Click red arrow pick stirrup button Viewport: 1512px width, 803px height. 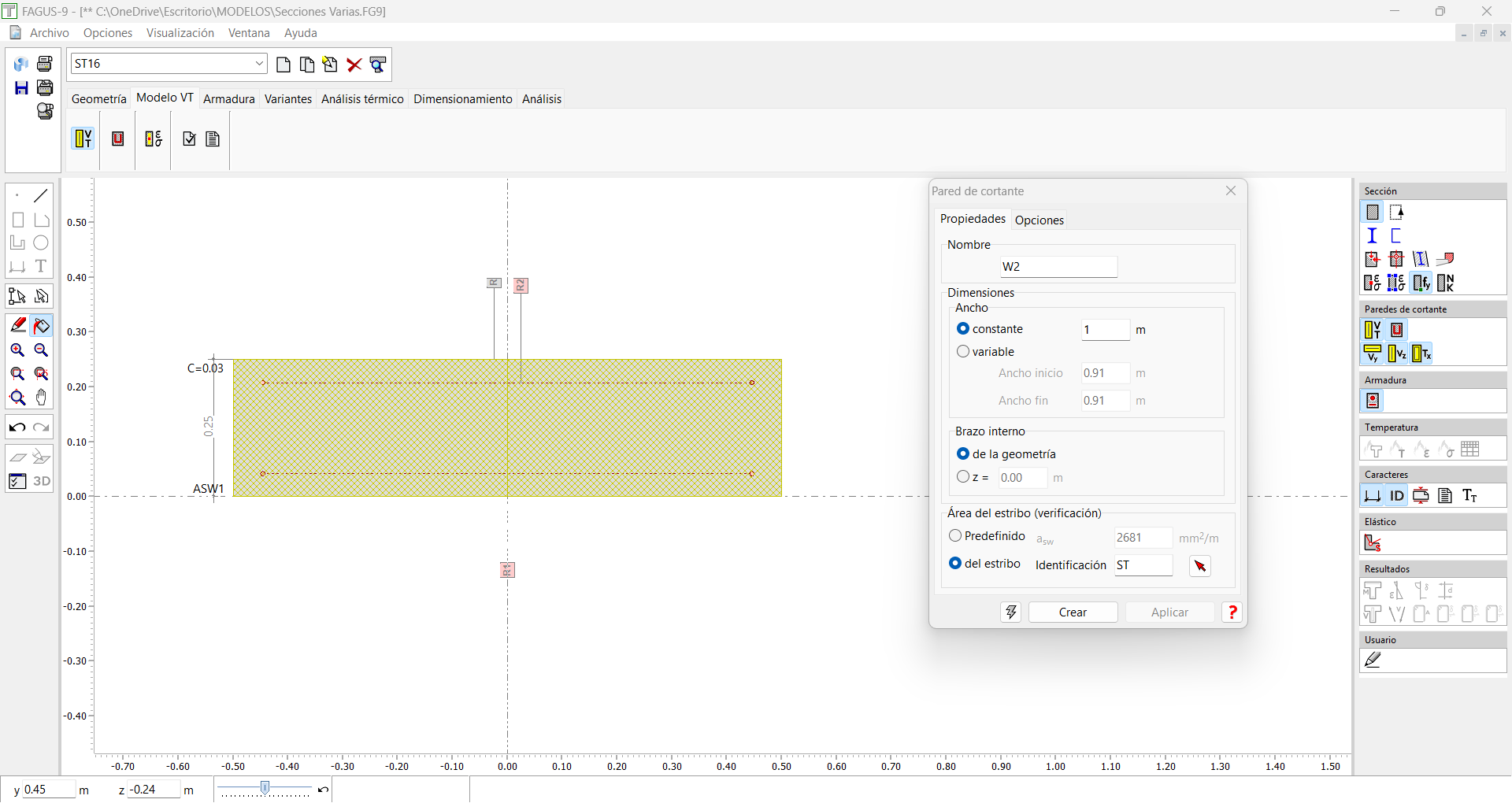pos(1199,566)
